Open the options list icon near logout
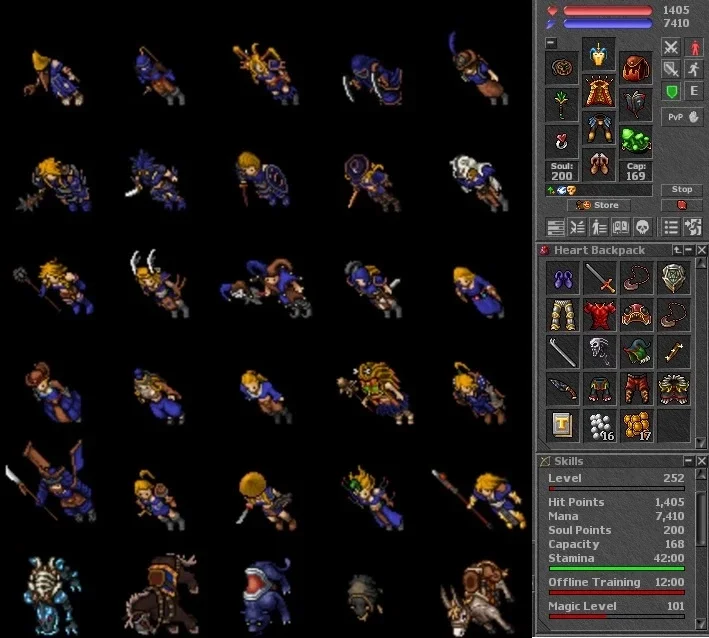This screenshot has width=709, height=638. pos(671,227)
